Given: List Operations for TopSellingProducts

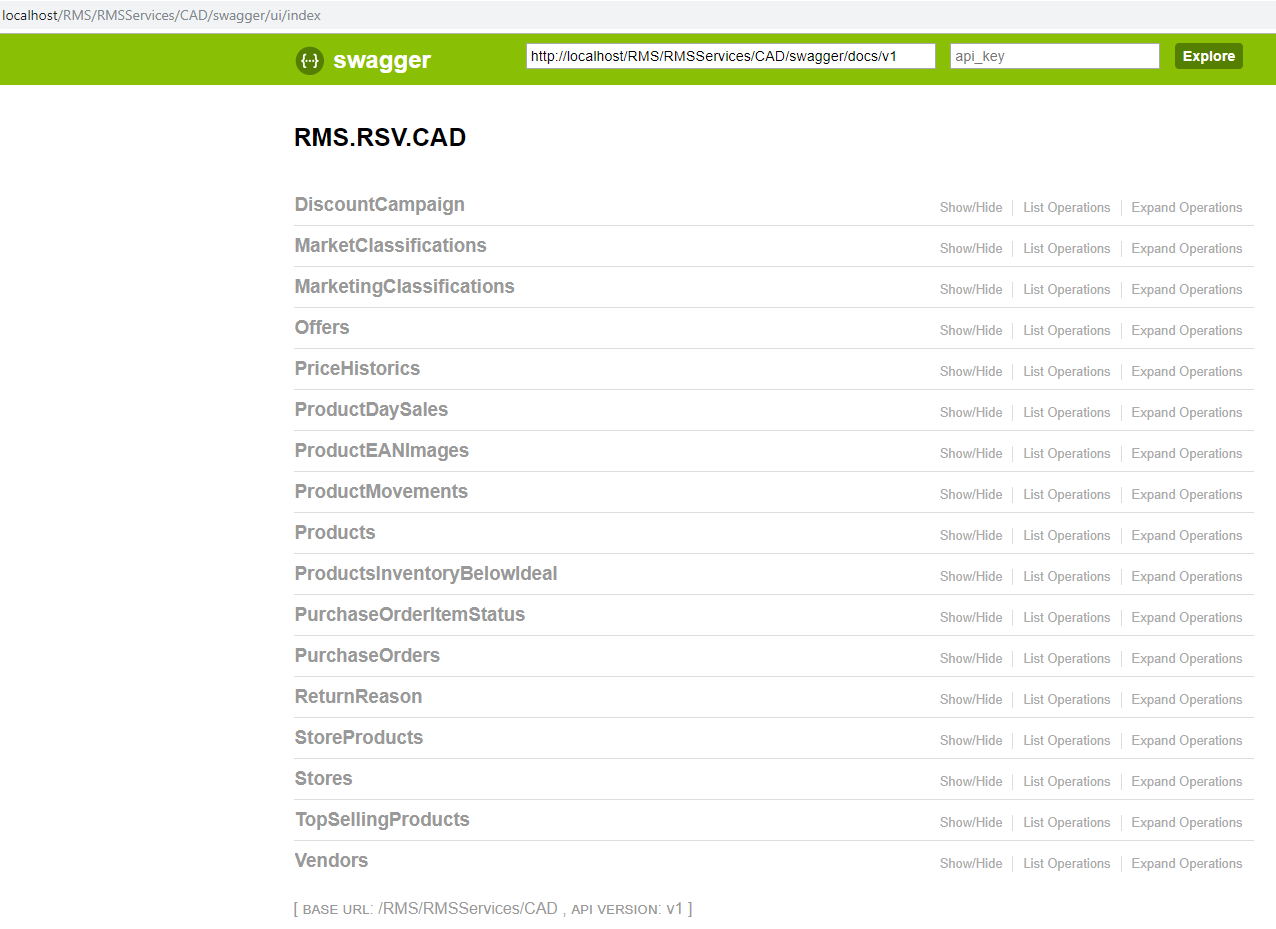Looking at the screenshot, I should (x=1066, y=823).
